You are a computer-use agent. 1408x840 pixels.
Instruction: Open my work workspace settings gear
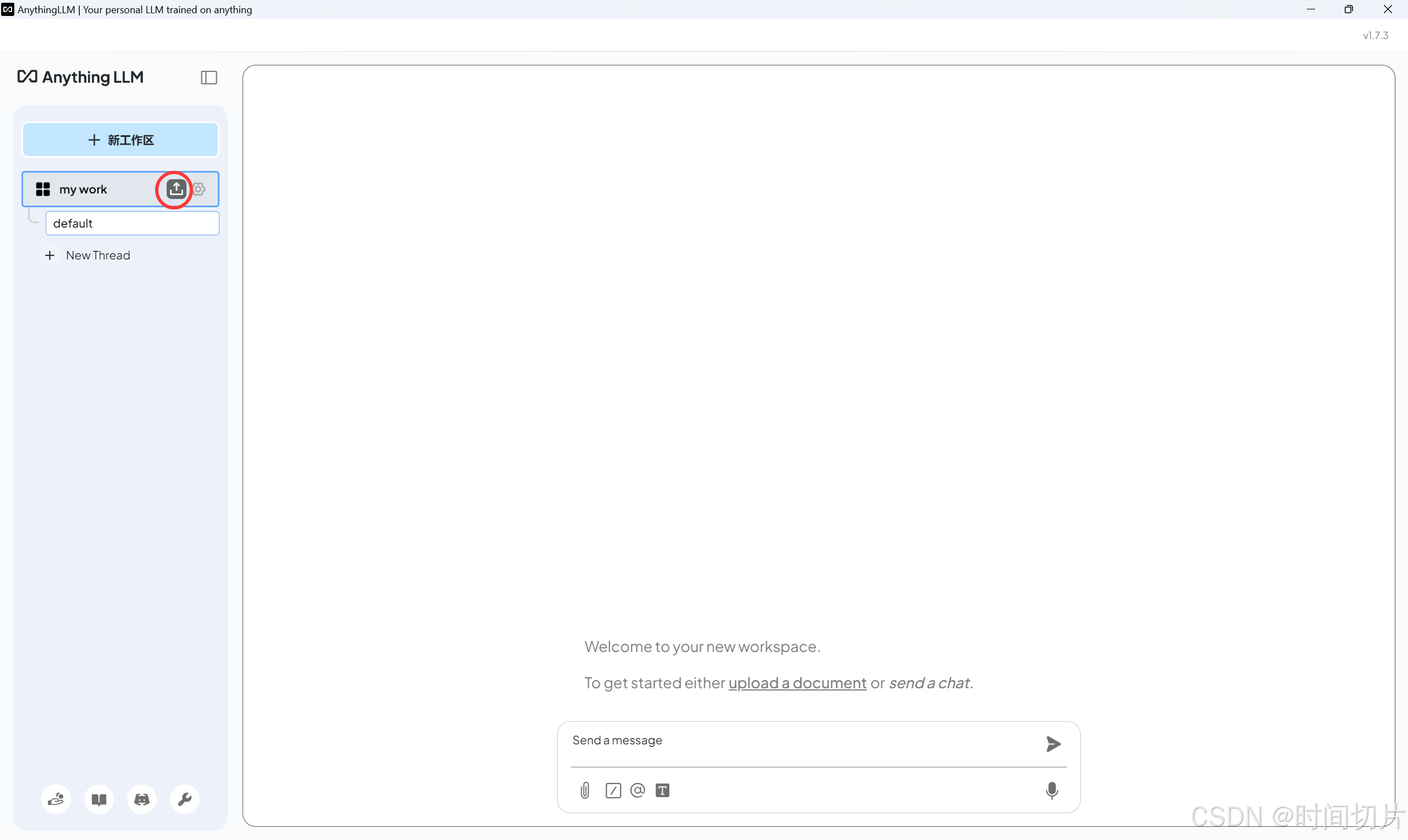coord(199,189)
